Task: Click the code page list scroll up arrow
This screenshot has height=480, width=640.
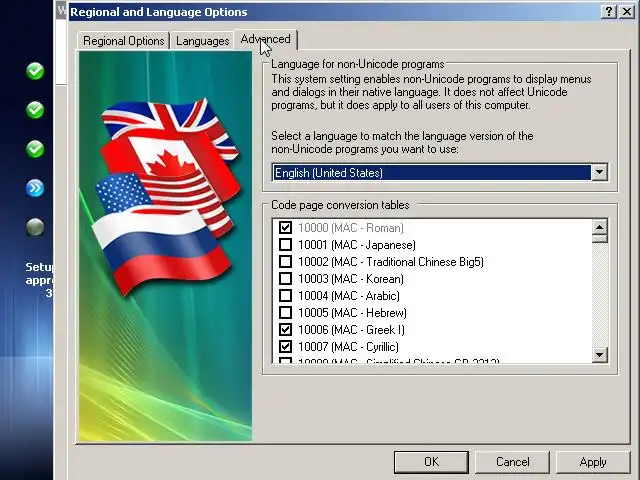Action: point(599,227)
